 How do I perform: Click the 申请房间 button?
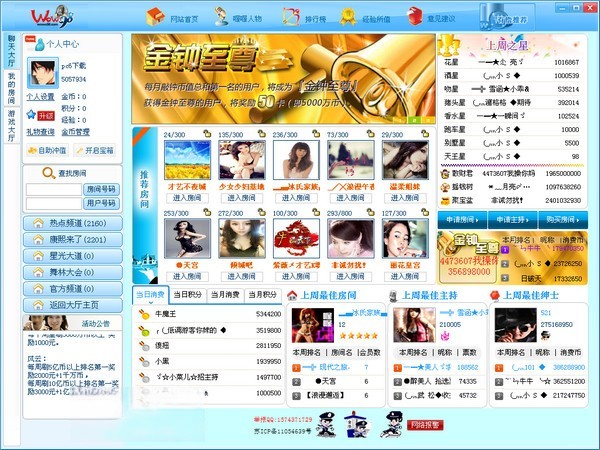click(x=462, y=220)
